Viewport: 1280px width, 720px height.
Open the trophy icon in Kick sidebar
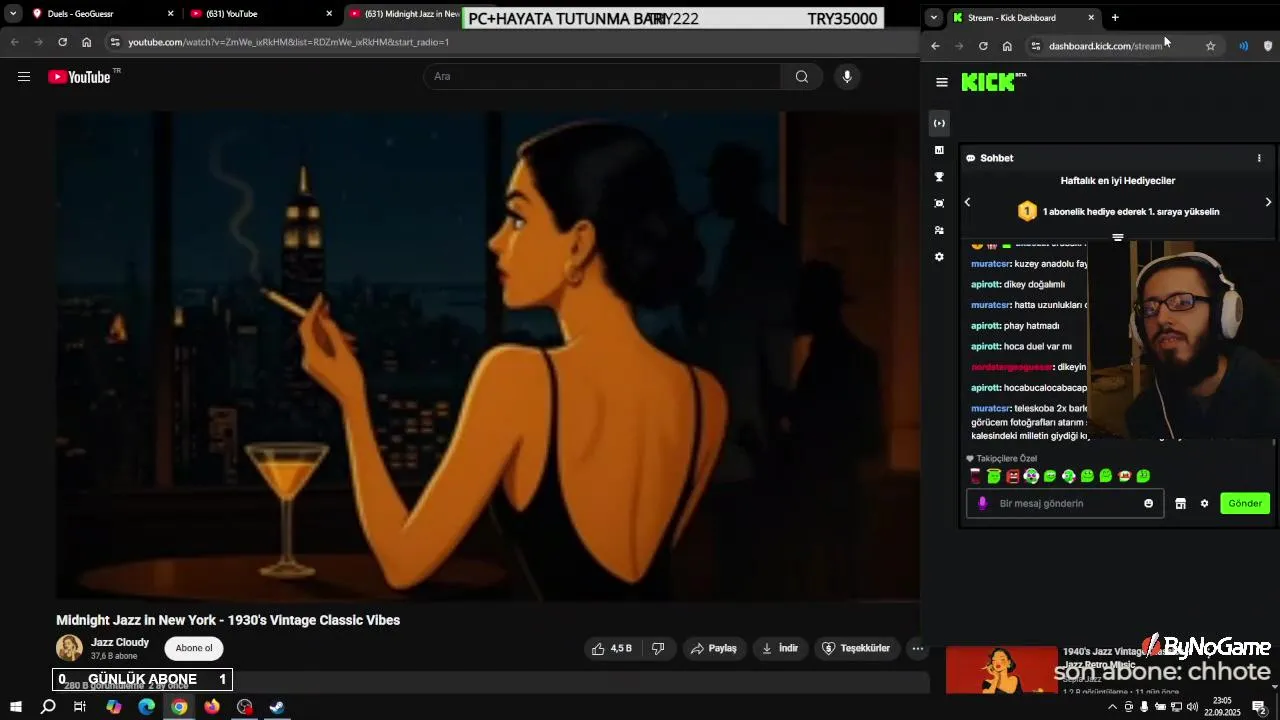(x=939, y=177)
